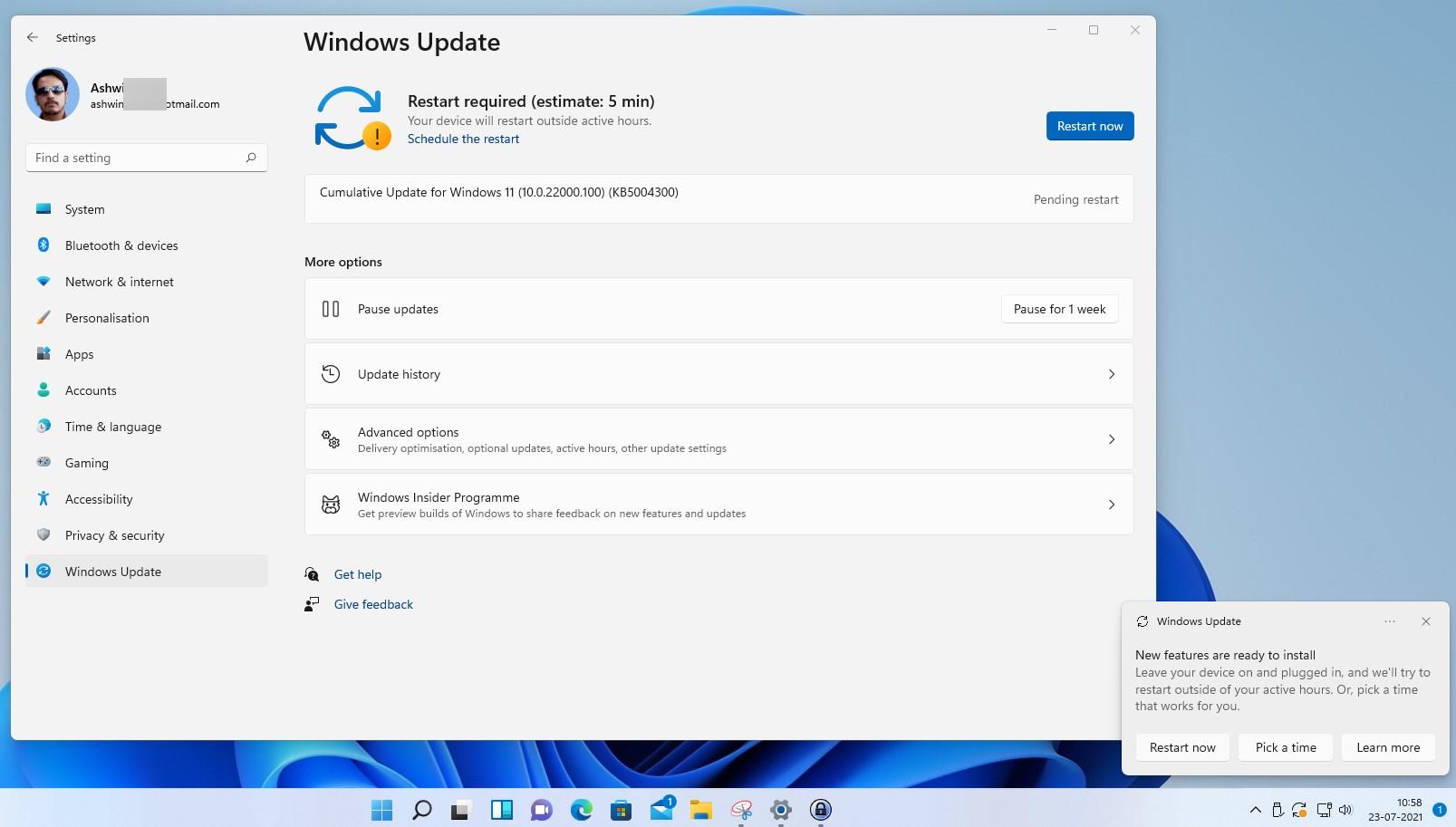
Task: Open Snipping Tool on taskbar
Action: point(741,810)
